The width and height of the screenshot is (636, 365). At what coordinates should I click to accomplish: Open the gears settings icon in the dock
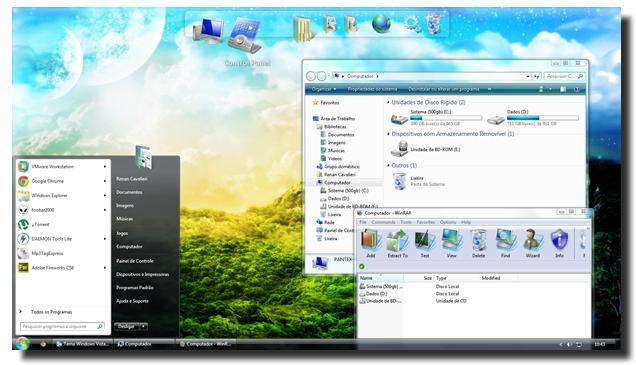click(x=412, y=24)
